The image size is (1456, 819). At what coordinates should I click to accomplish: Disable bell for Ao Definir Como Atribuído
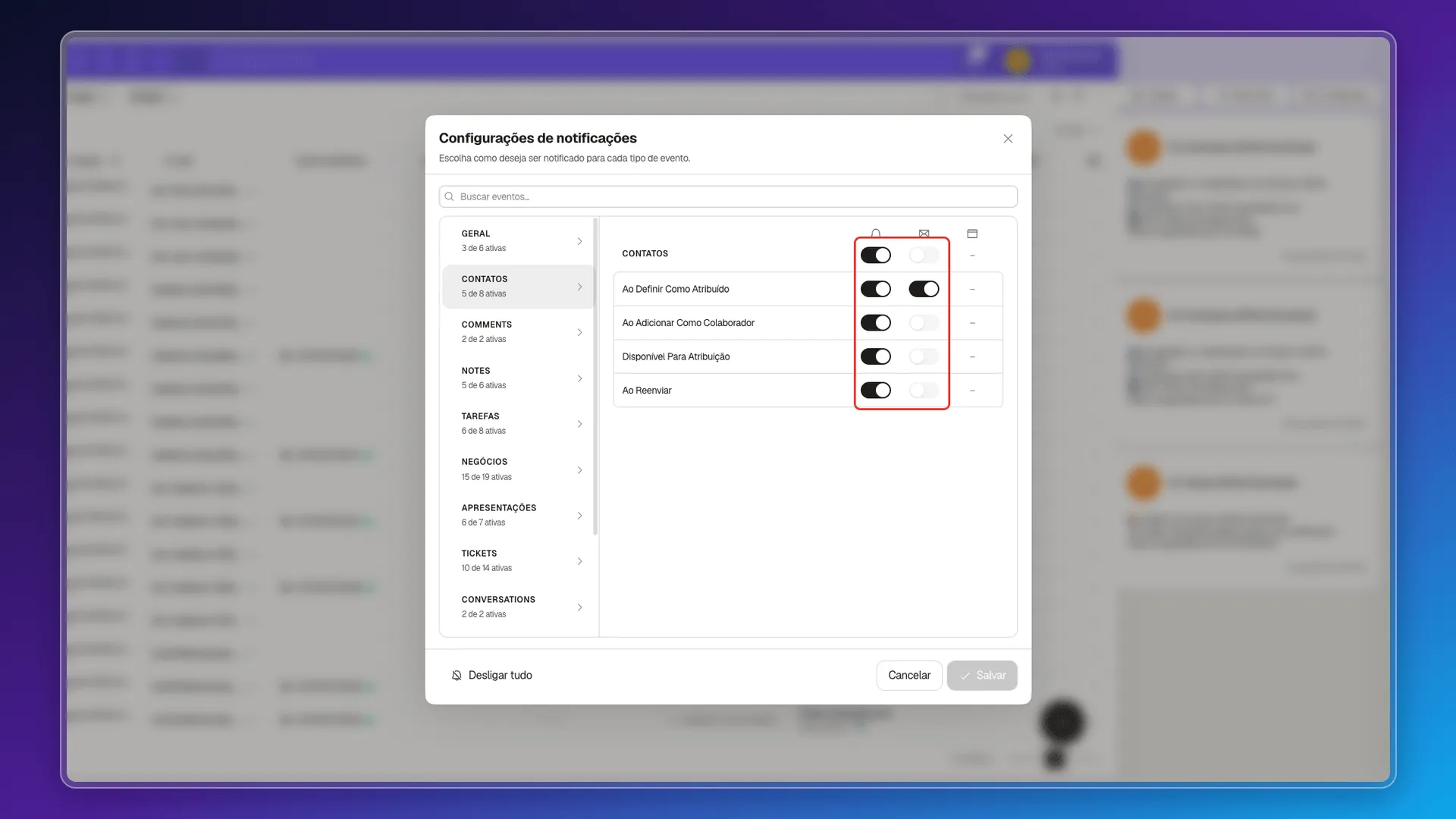click(876, 289)
